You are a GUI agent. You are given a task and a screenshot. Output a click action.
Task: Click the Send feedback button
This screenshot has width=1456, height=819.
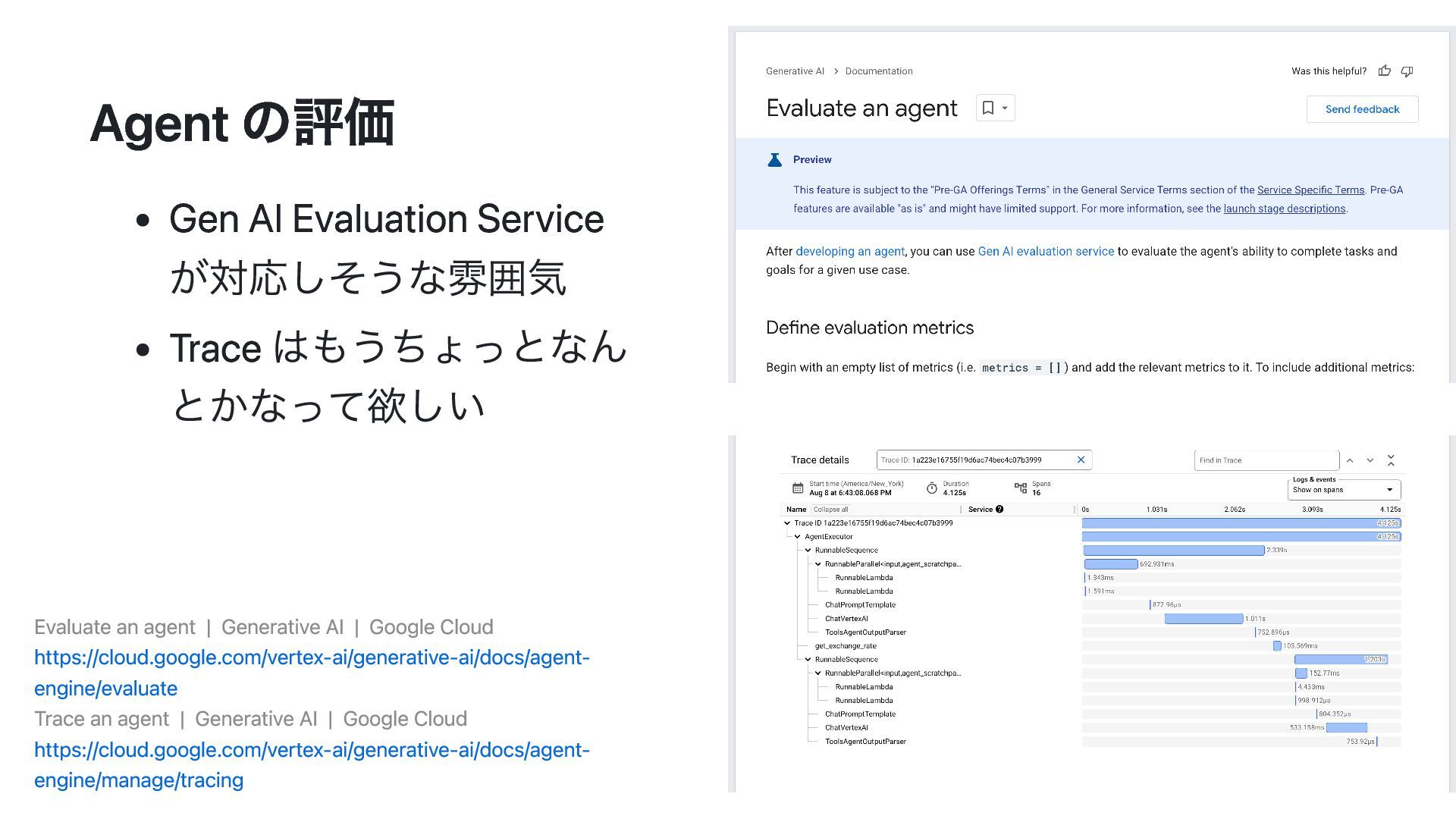1362,109
